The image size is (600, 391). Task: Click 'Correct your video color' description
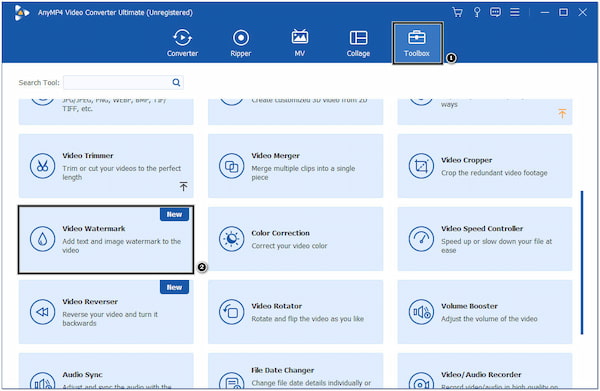(289, 246)
